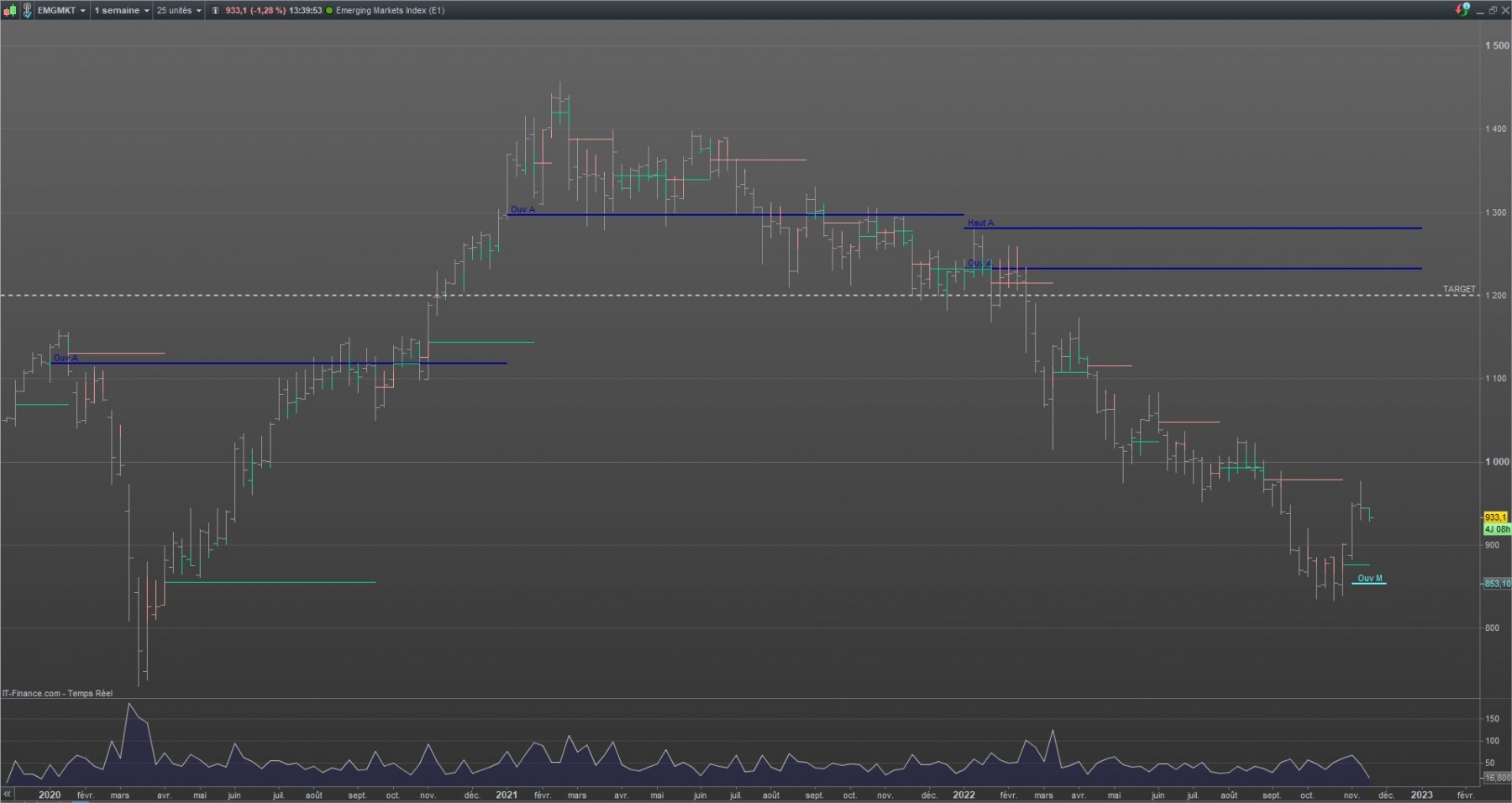Click the 933,1 price quote text

[236, 10]
